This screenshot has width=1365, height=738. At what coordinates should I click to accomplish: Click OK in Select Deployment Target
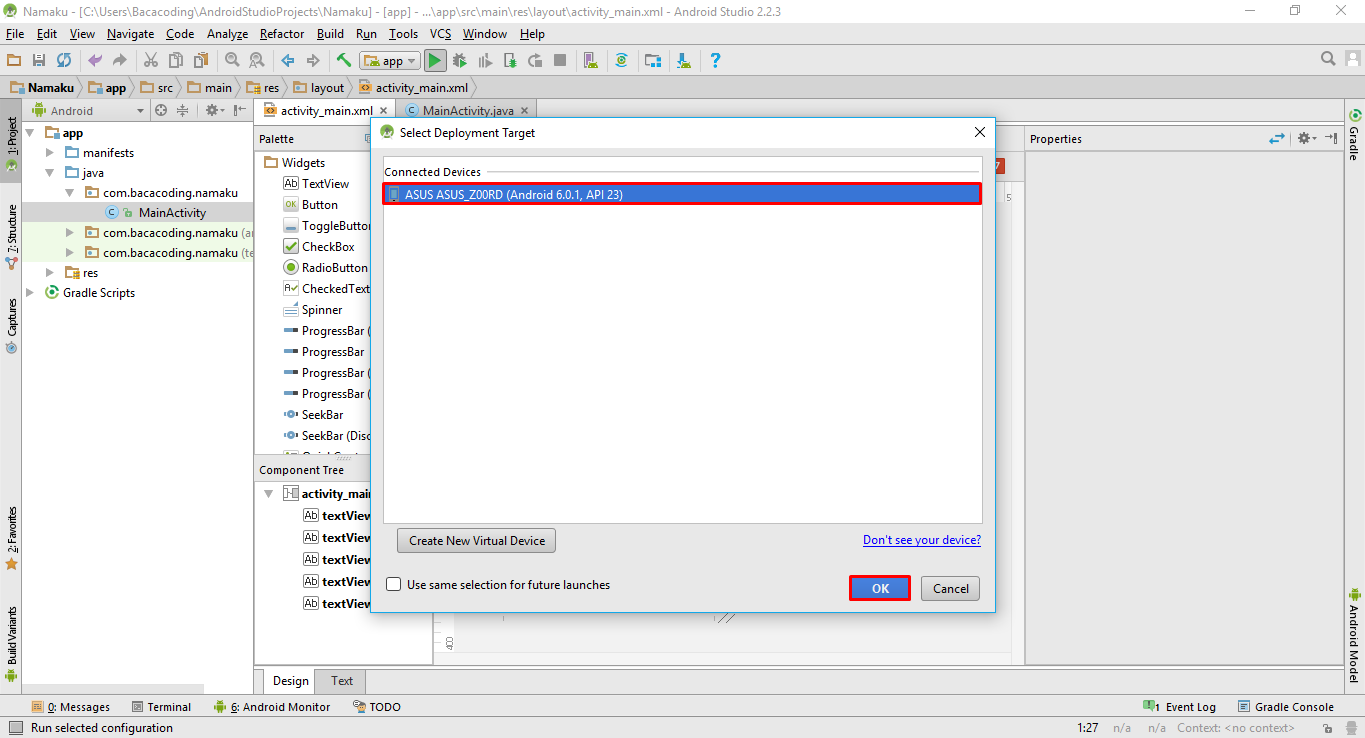pyautogui.click(x=880, y=588)
